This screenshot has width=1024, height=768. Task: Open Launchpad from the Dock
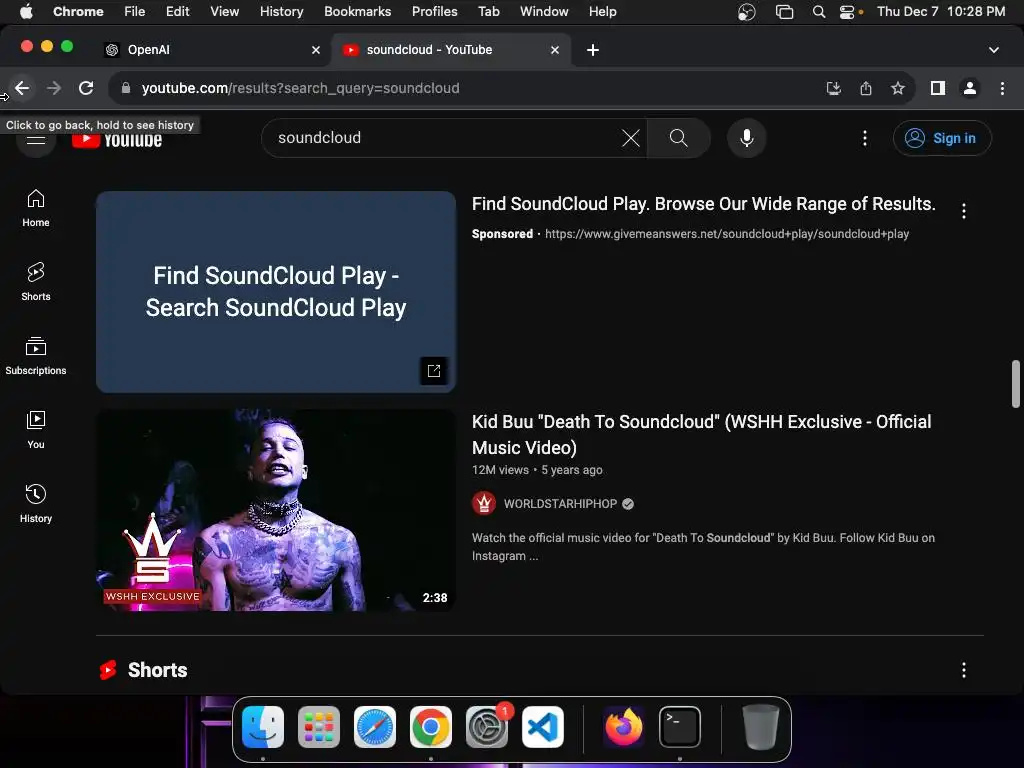point(319,727)
